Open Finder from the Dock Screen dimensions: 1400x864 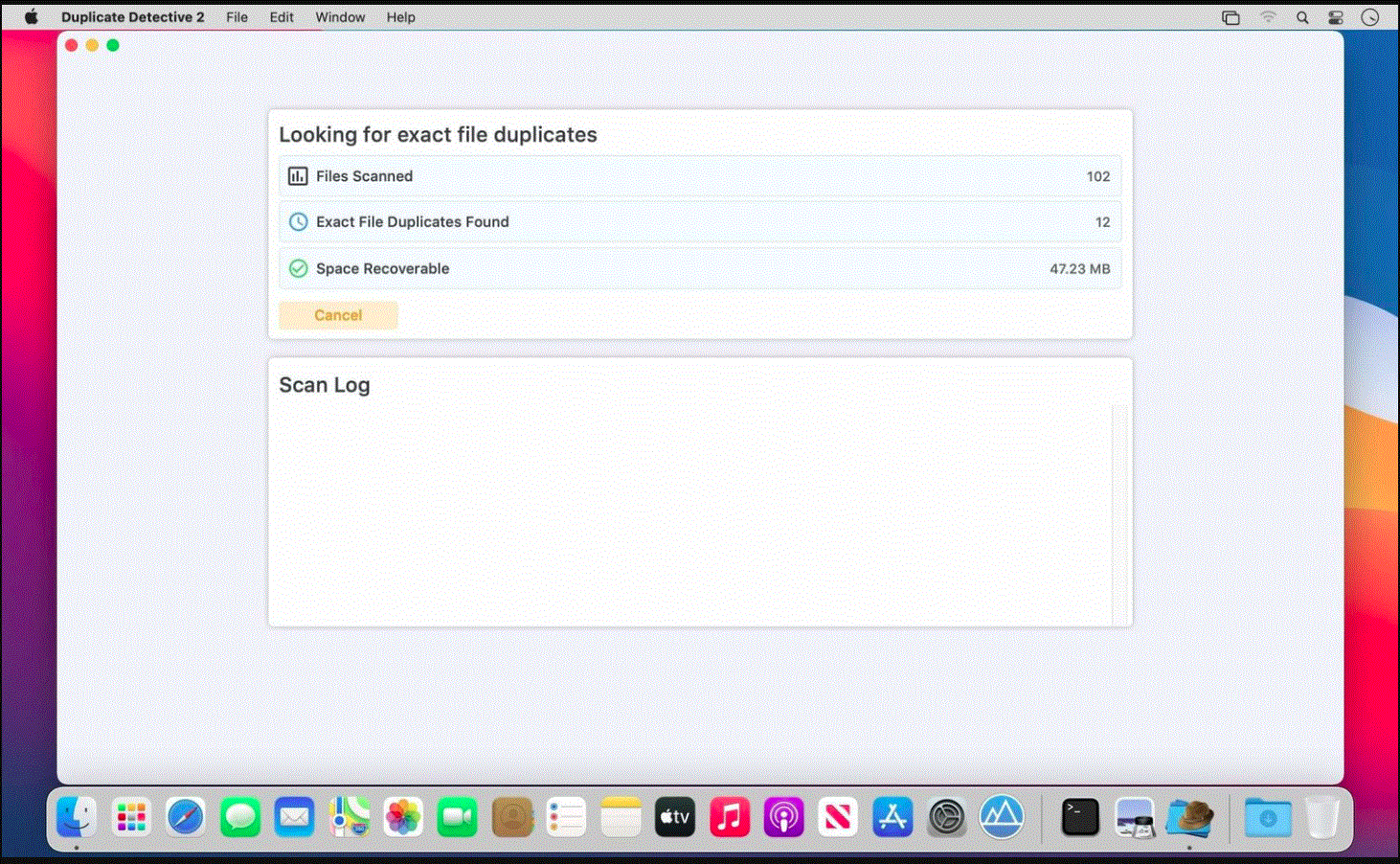coord(76,818)
